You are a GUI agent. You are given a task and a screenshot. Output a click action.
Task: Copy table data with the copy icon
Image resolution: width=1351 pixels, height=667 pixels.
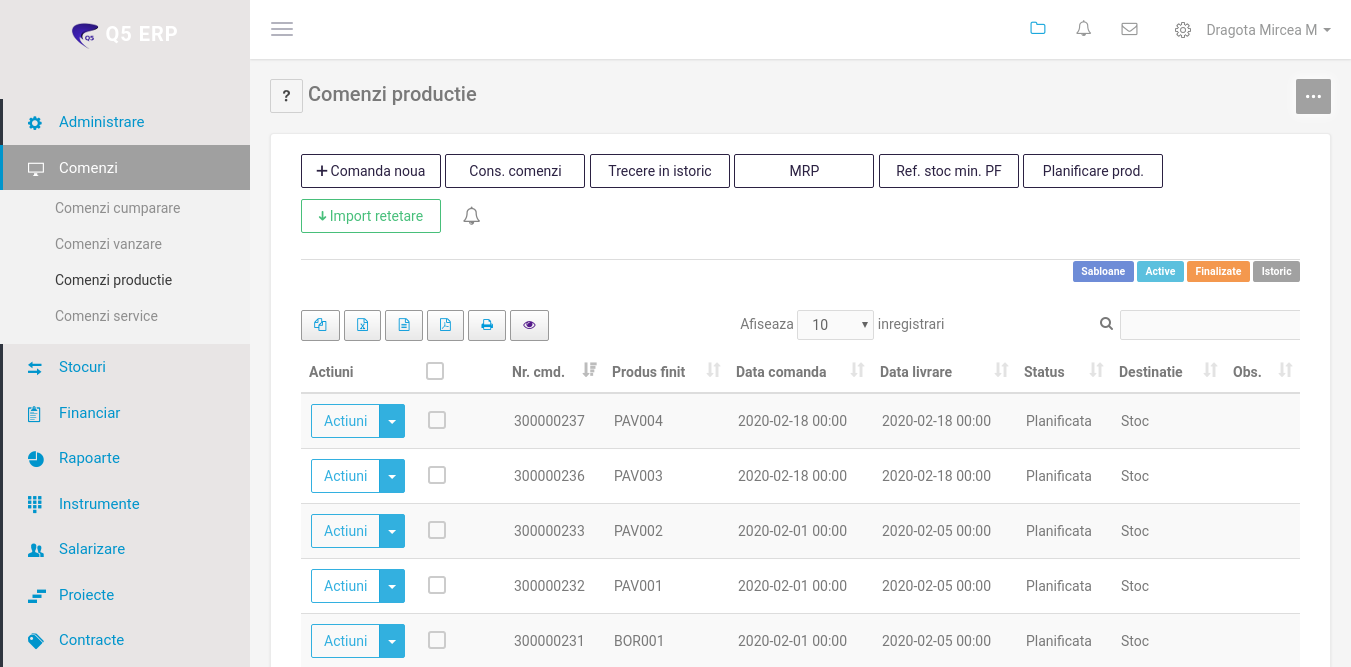click(x=320, y=325)
